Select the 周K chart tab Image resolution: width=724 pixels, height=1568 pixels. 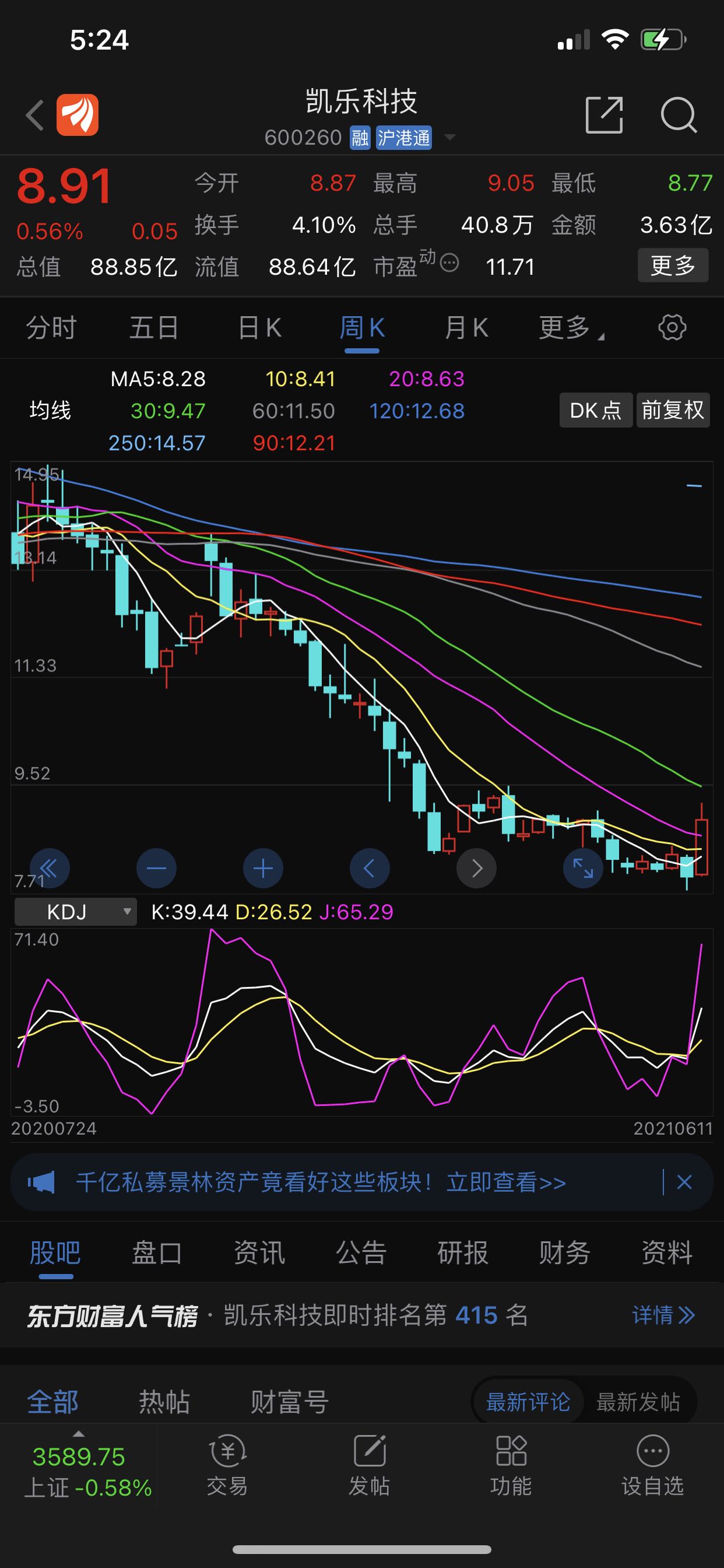[x=362, y=327]
